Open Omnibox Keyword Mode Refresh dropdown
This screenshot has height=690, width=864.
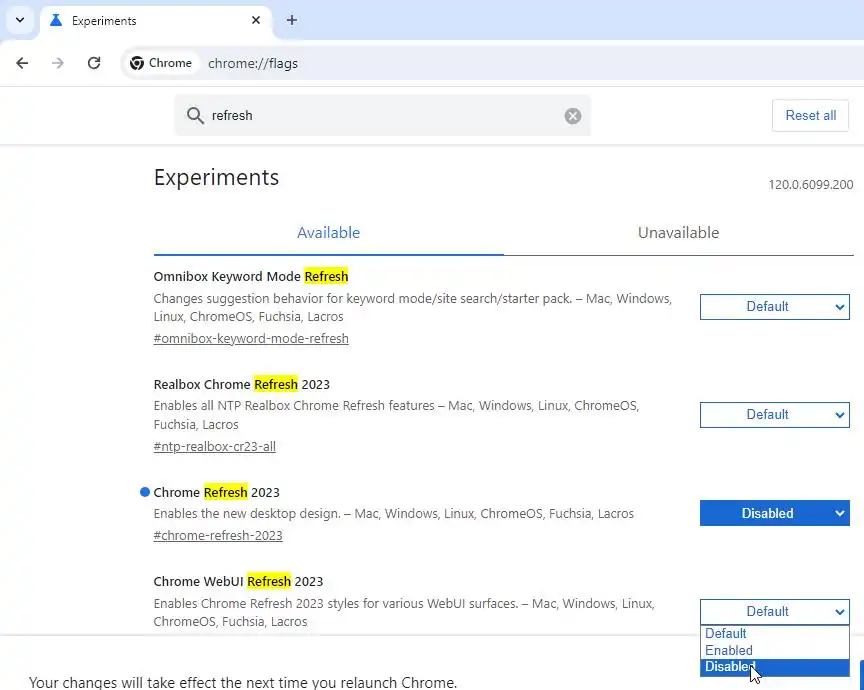coord(775,306)
